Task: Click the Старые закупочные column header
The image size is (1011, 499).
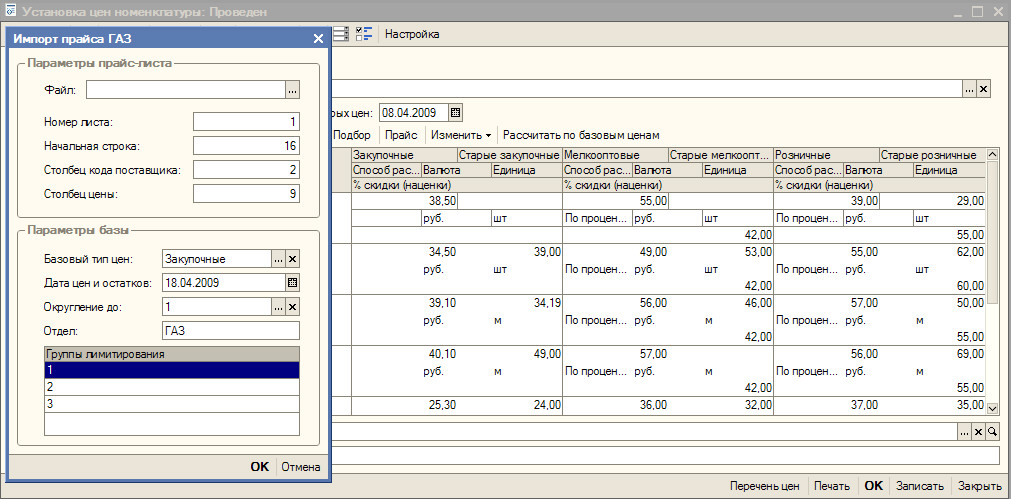Action: click(509, 155)
